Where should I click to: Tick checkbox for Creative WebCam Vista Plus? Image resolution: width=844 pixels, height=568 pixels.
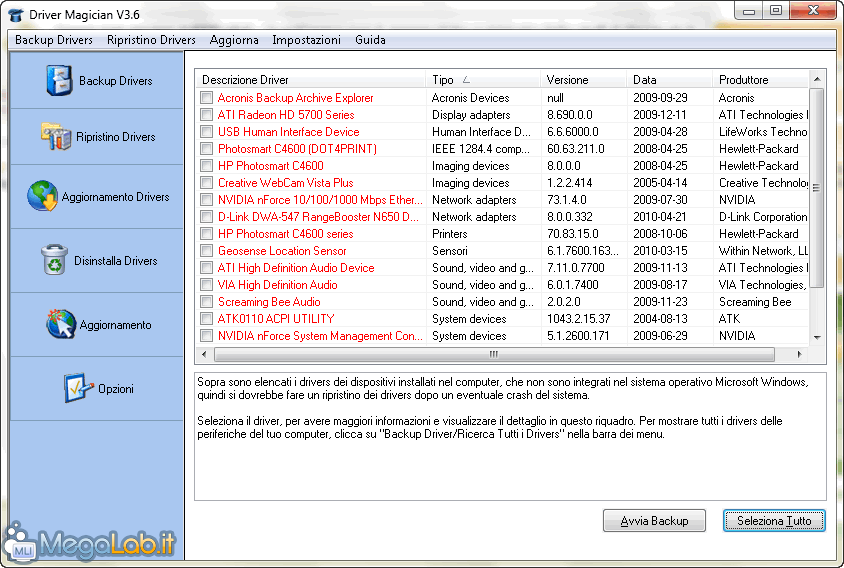(x=206, y=183)
